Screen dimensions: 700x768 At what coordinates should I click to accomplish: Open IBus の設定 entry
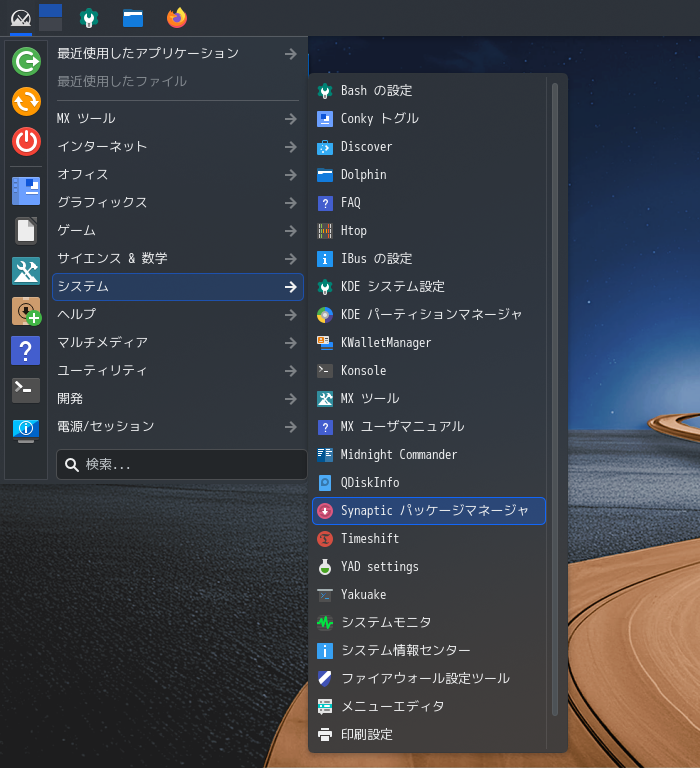point(429,259)
